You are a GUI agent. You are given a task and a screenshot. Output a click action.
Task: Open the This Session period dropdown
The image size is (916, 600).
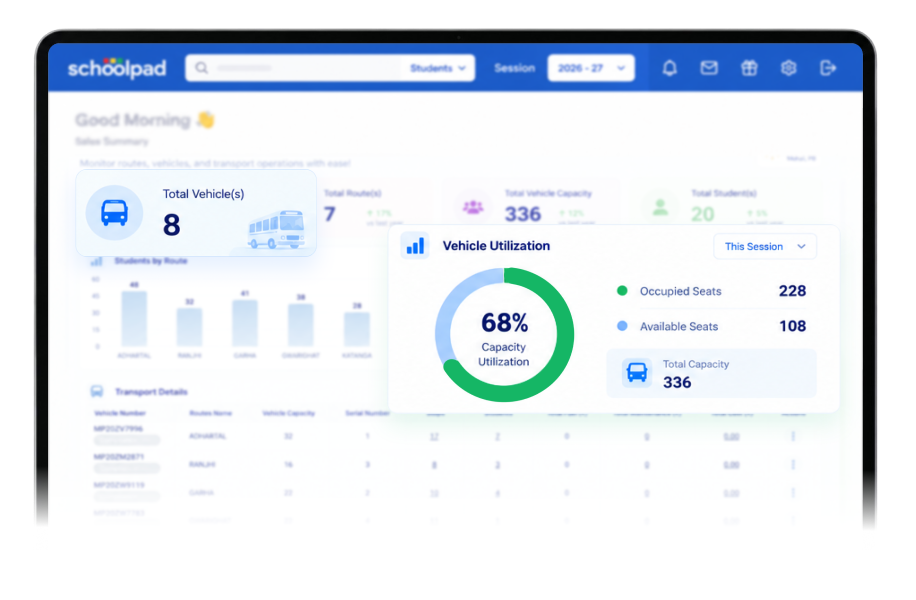click(765, 247)
